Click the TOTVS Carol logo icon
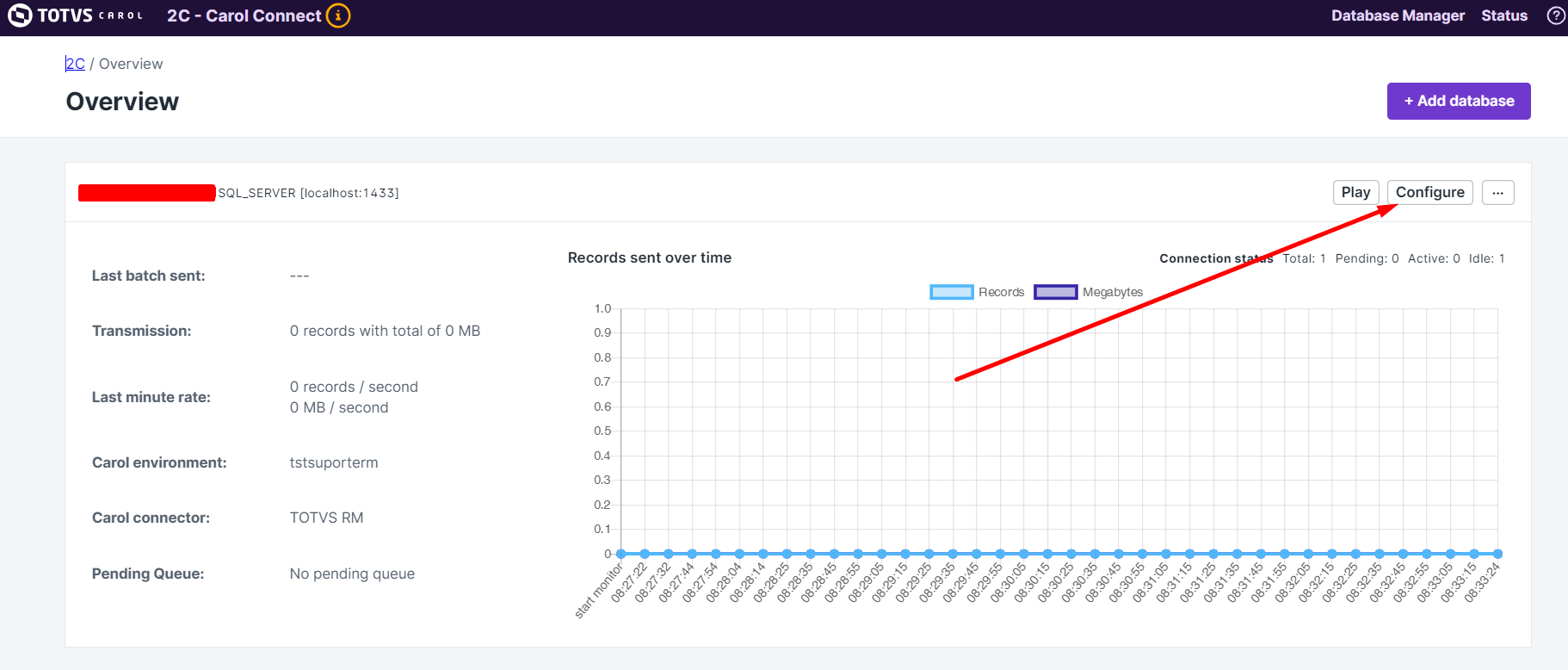Viewport: 1568px width, 670px height. (19, 16)
